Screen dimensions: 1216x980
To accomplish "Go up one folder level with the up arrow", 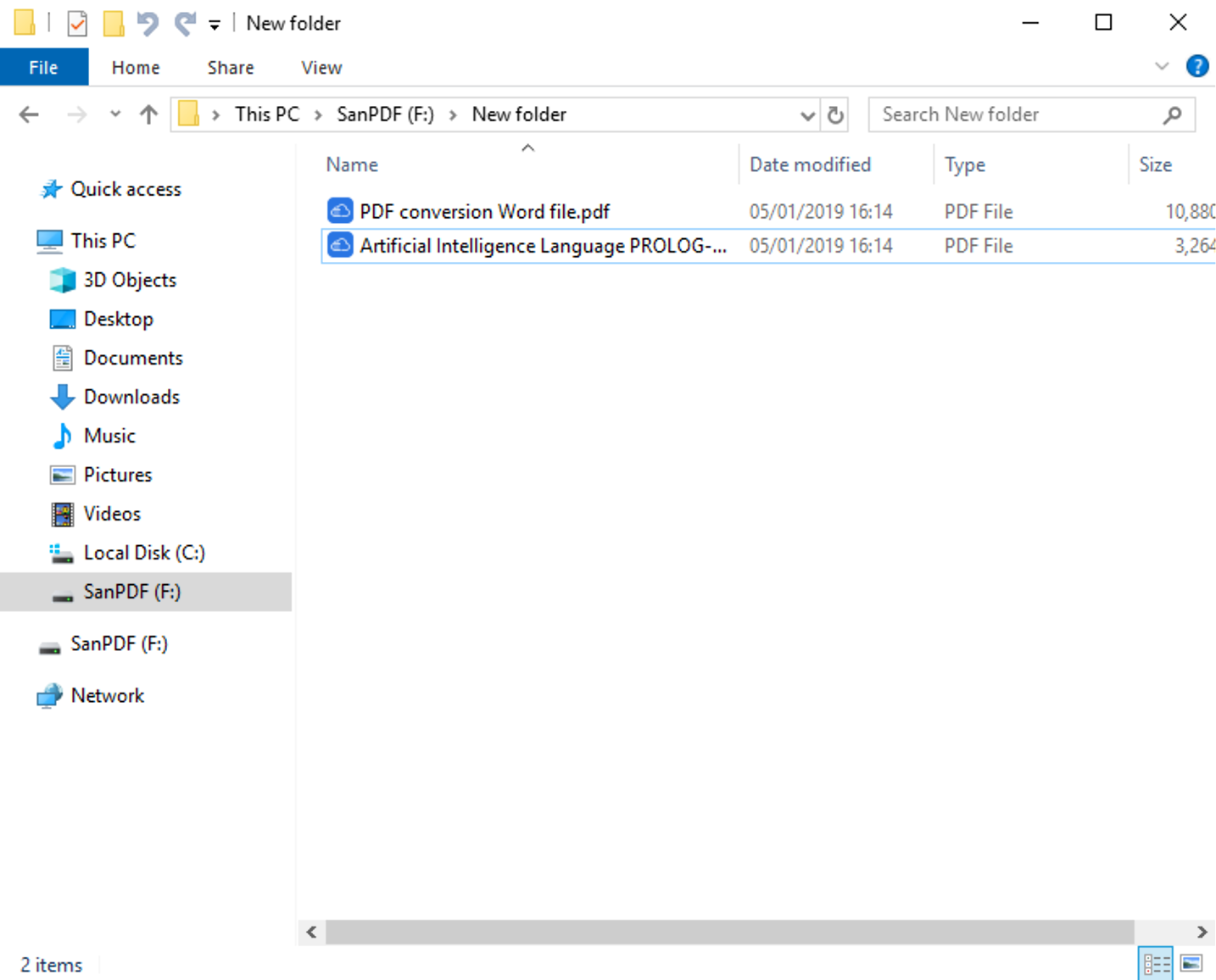I will [x=148, y=114].
